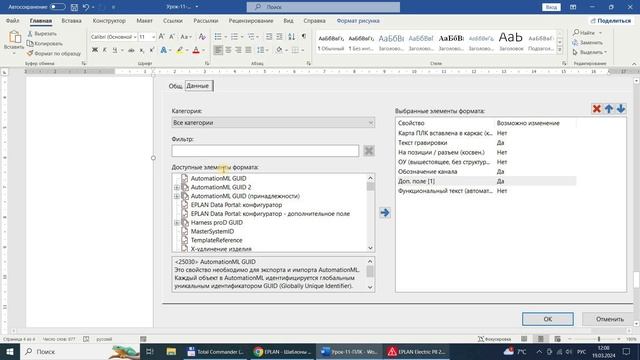Toggle bold formatting
Image resolution: width=640 pixels, height=360 pixels.
coord(95,50)
